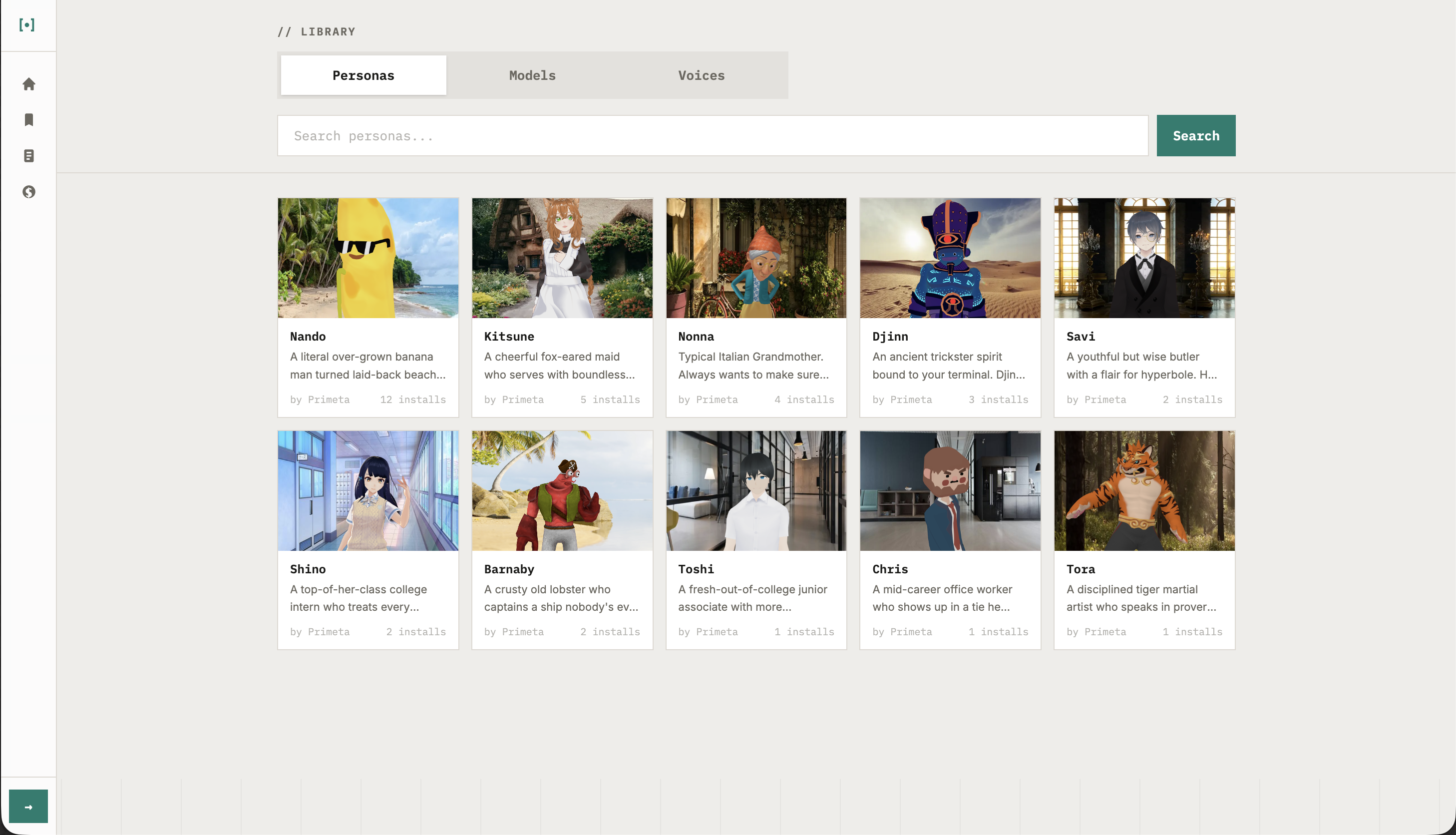Open the Shino college intern persona

367,490
